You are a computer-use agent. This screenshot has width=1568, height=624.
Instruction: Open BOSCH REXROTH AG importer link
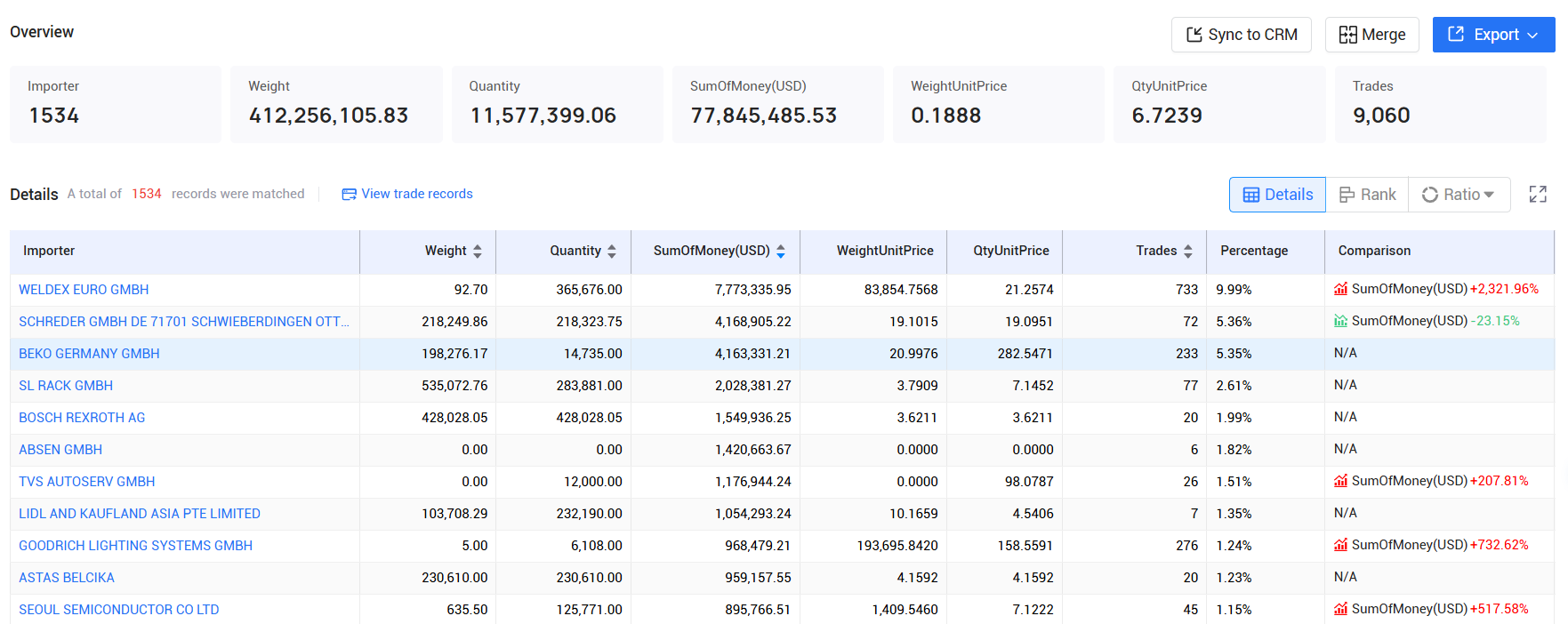pyautogui.click(x=82, y=418)
